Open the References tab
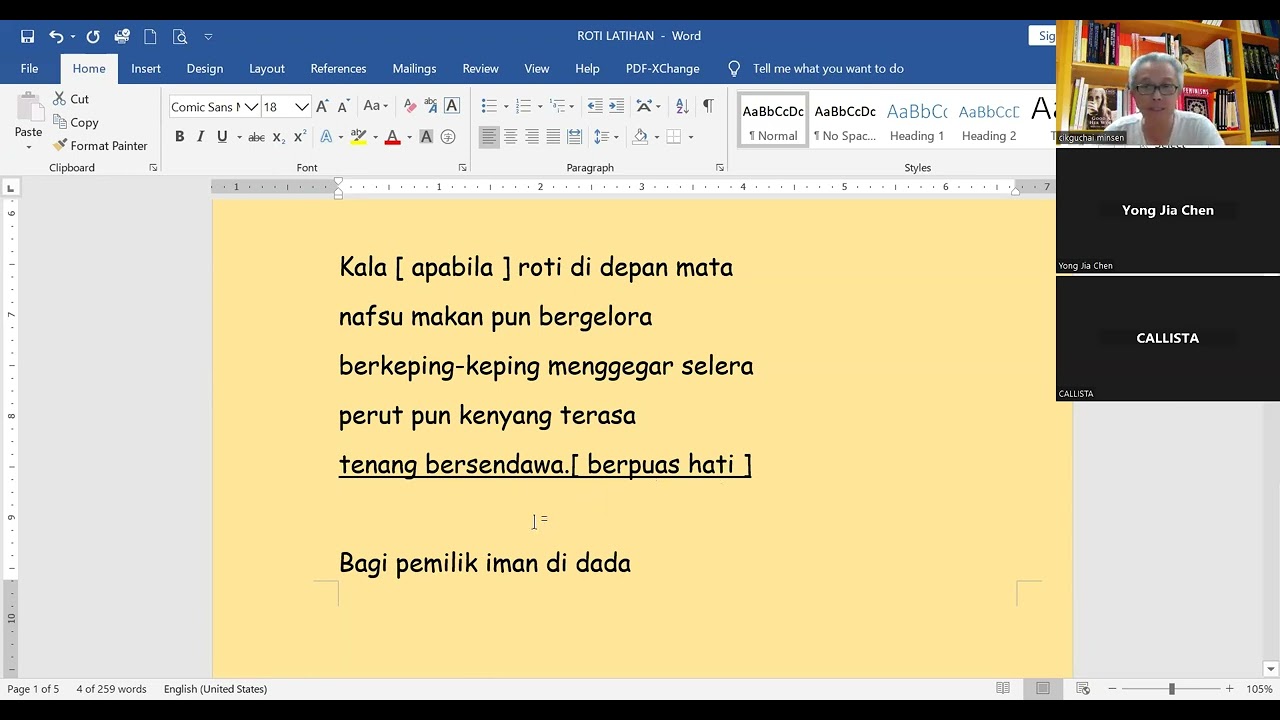Viewport: 1280px width, 720px height. click(x=338, y=68)
